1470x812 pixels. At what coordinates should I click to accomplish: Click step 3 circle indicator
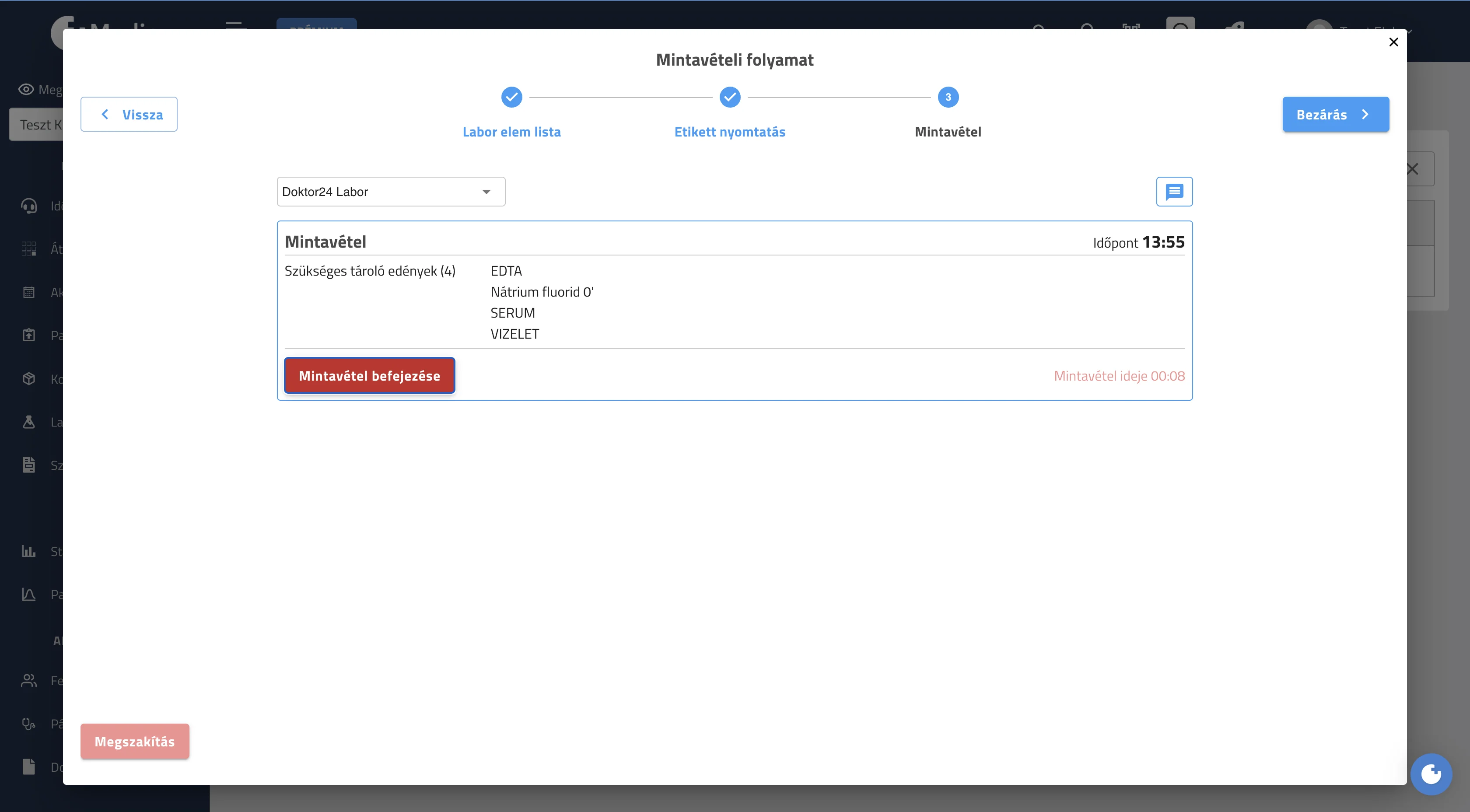pyautogui.click(x=948, y=97)
